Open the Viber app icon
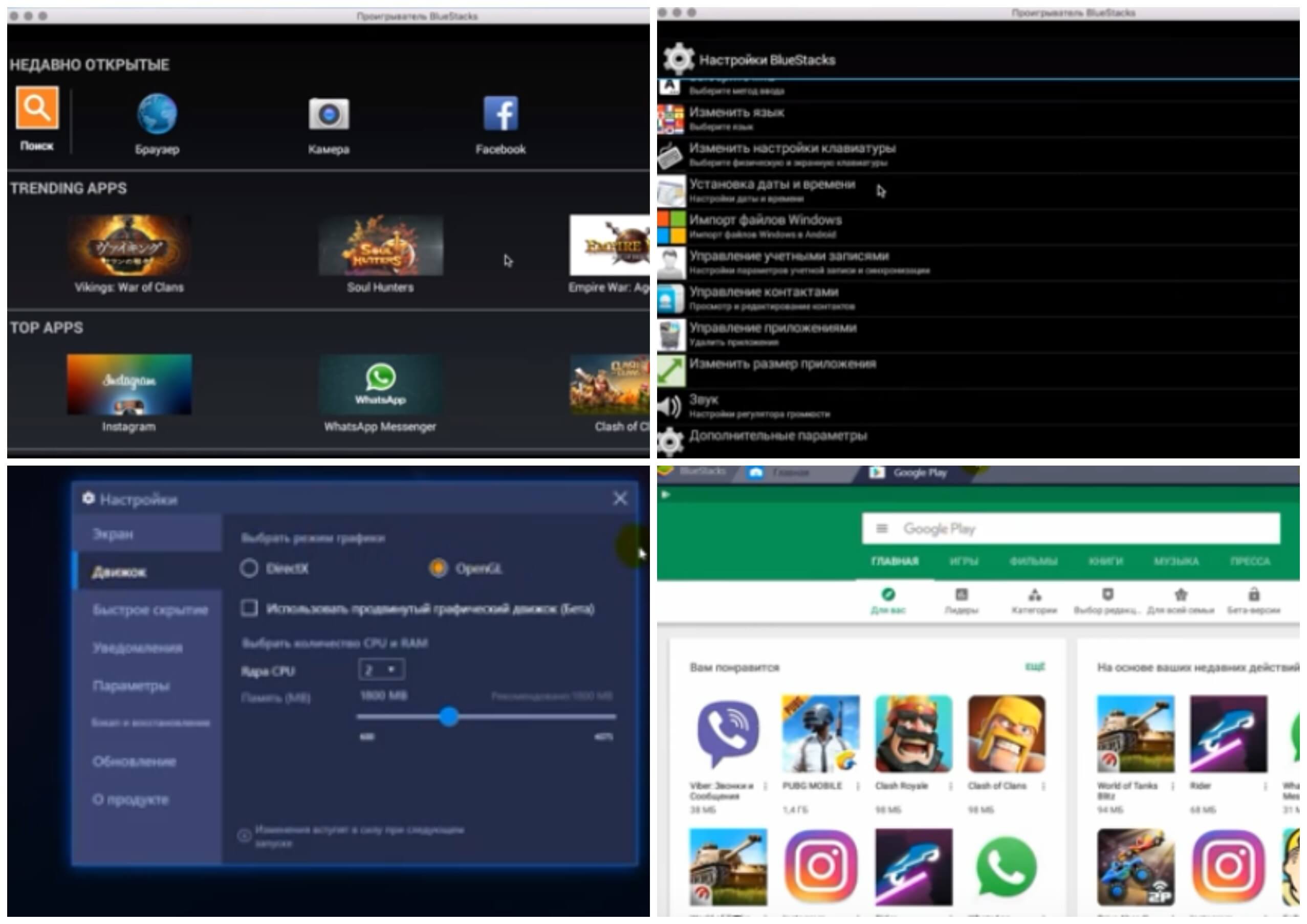The width and height of the screenshot is (1307, 924). (x=728, y=733)
